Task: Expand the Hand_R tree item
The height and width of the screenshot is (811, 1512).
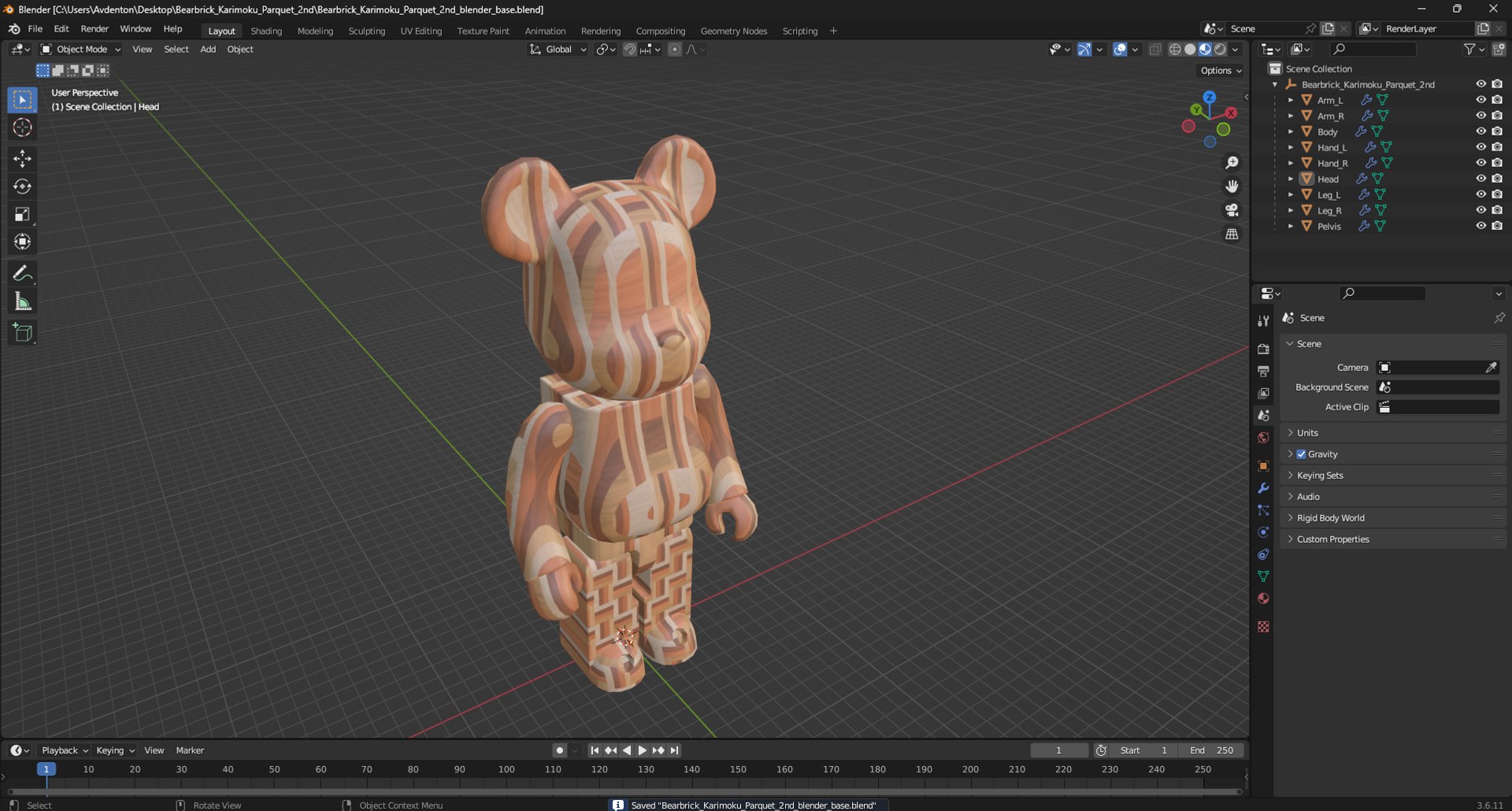Action: coord(1290,163)
